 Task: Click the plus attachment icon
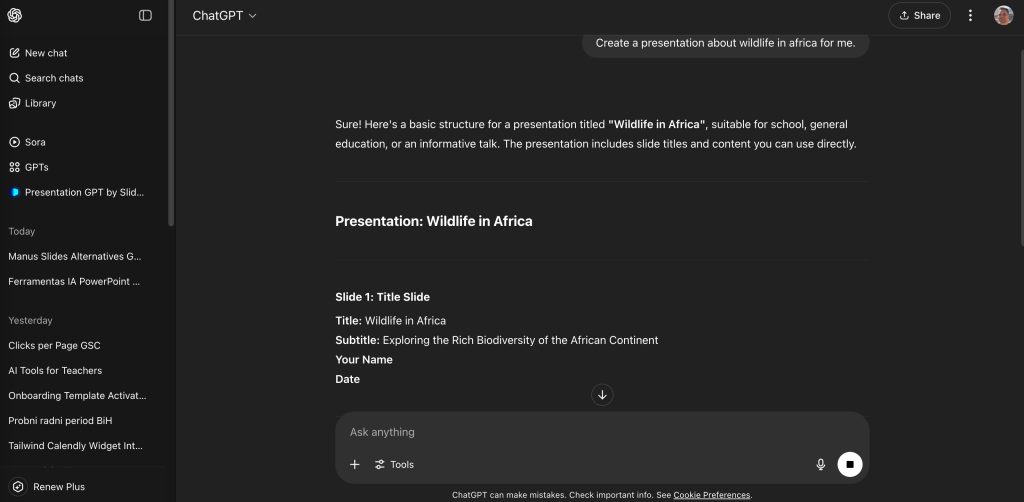355,464
